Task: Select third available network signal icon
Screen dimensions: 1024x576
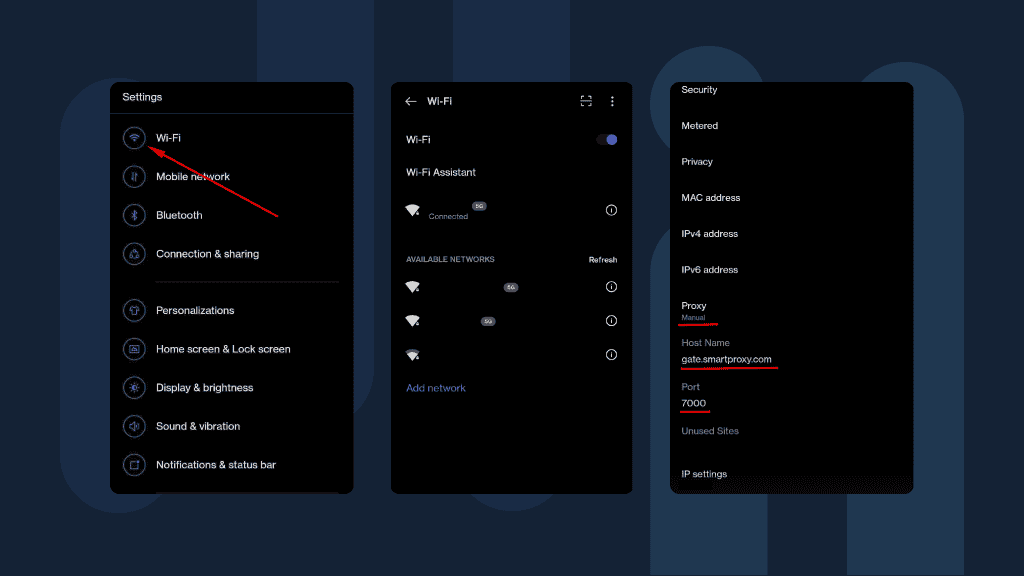Action: click(412, 355)
